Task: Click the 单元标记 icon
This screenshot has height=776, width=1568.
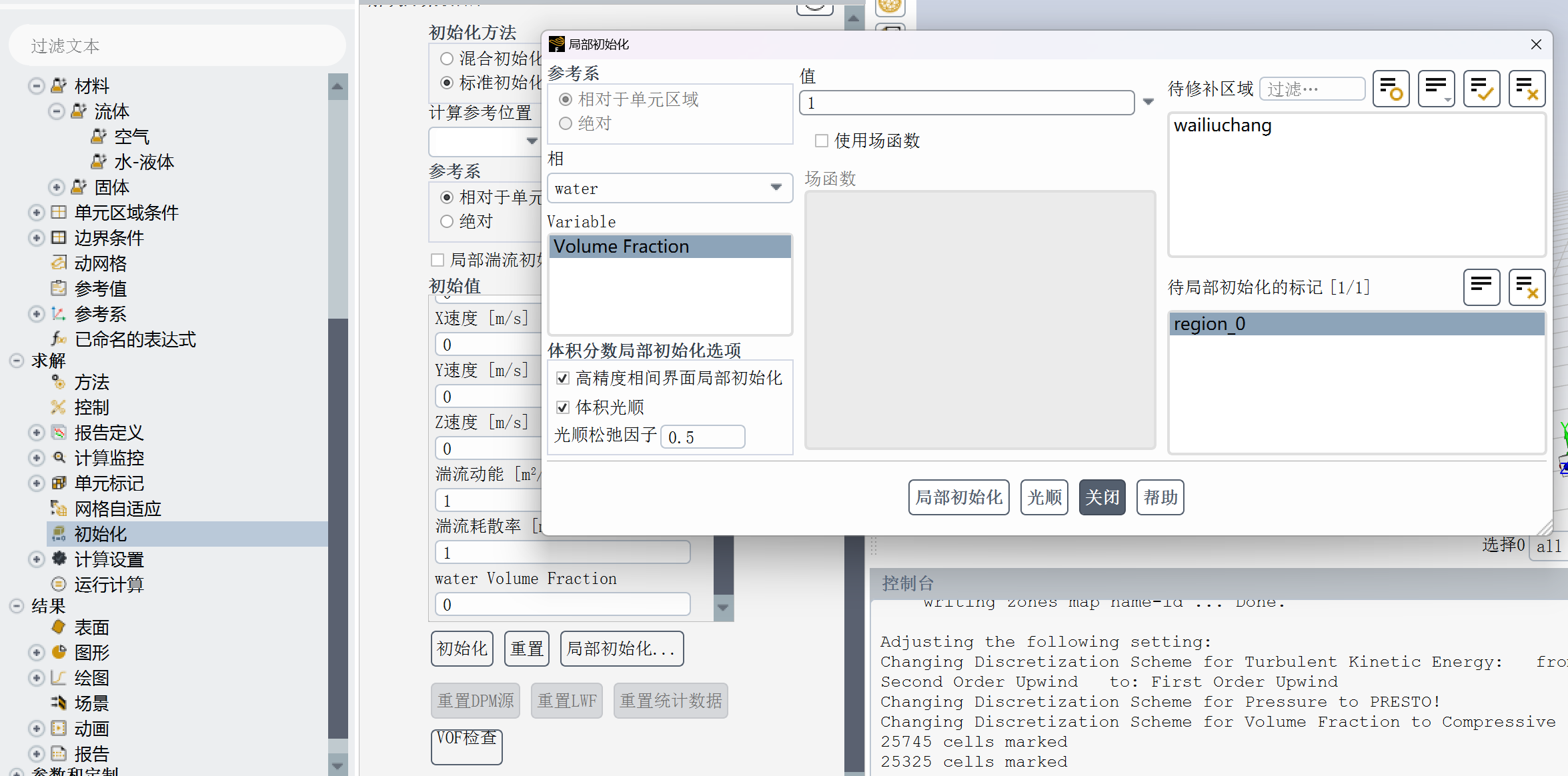Action: click(x=59, y=483)
